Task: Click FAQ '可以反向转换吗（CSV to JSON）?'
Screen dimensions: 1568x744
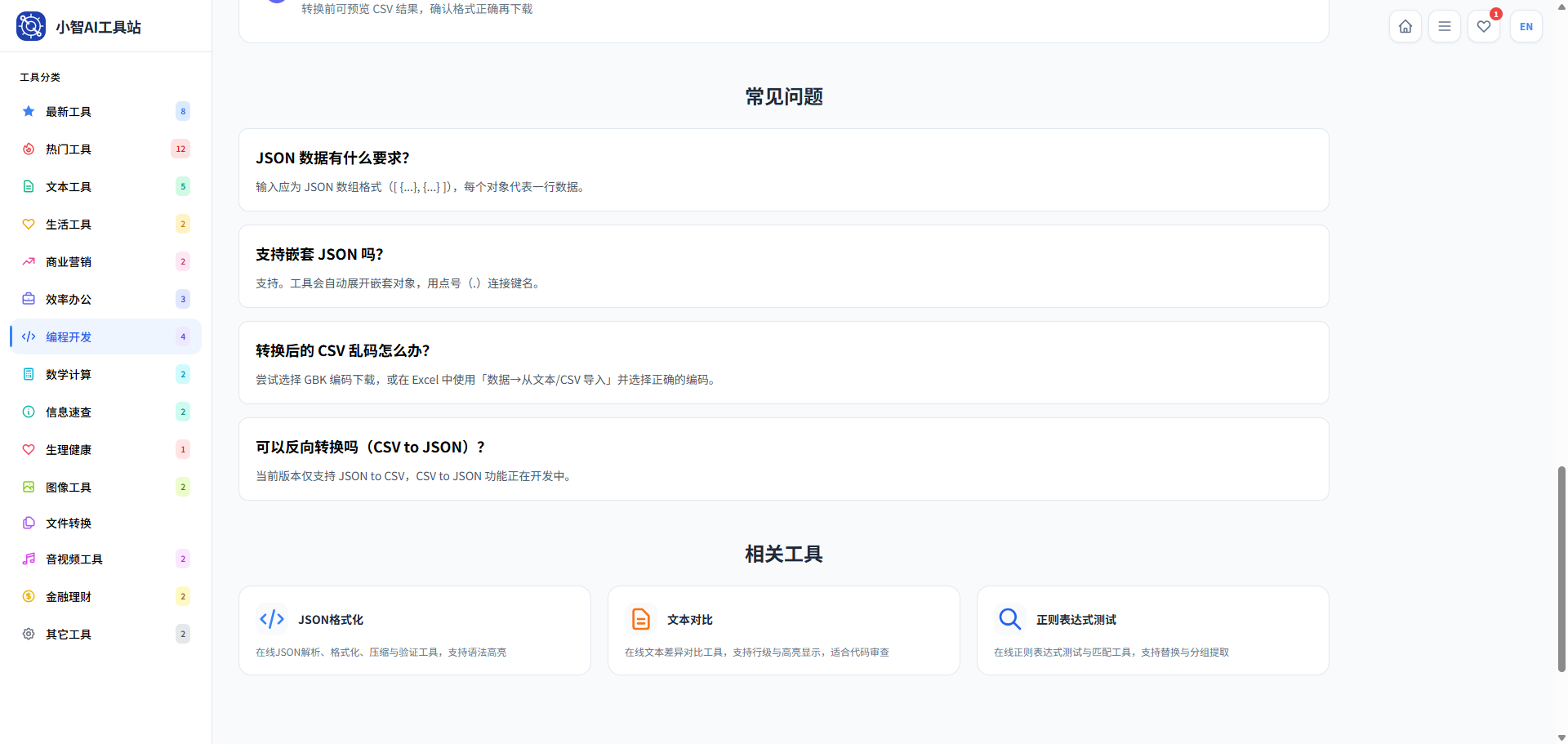Action: [371, 447]
